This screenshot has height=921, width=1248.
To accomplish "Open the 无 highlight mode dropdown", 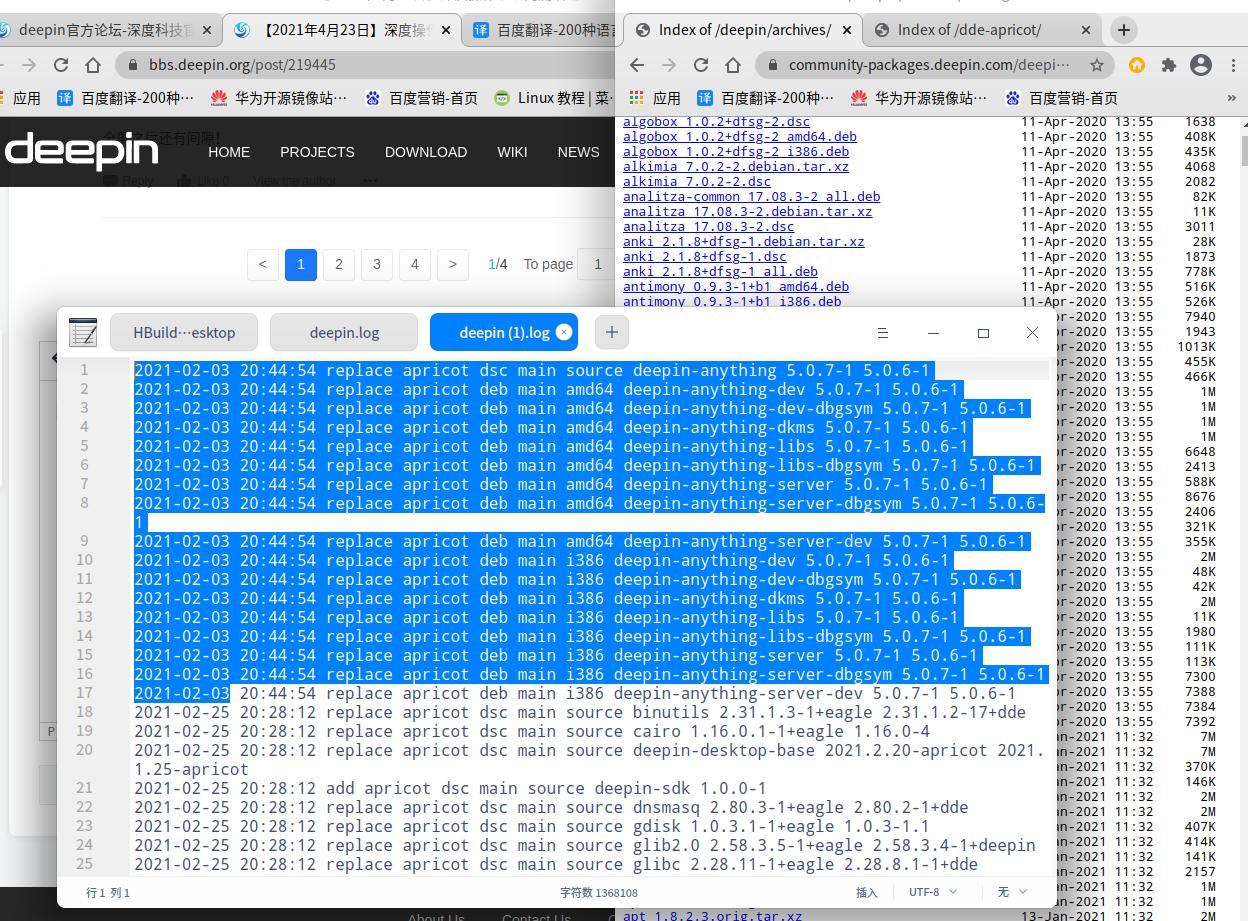I will tap(1013, 892).
